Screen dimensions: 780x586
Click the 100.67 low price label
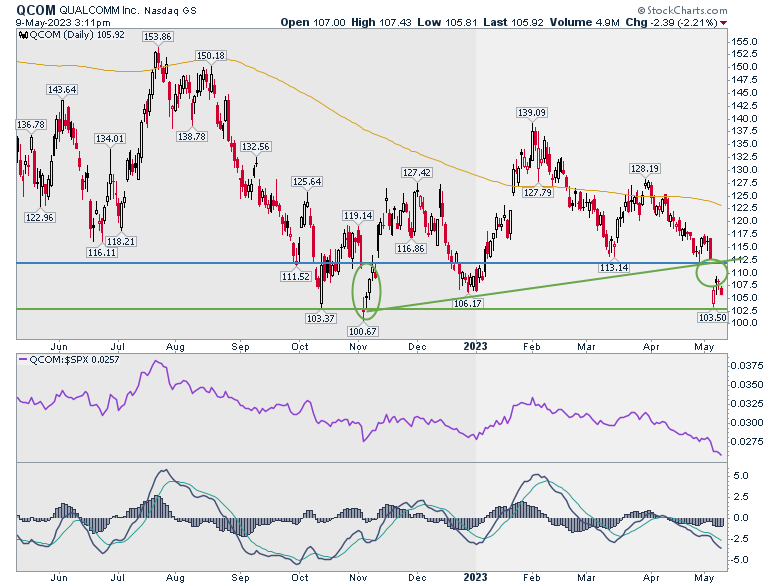[x=363, y=331]
